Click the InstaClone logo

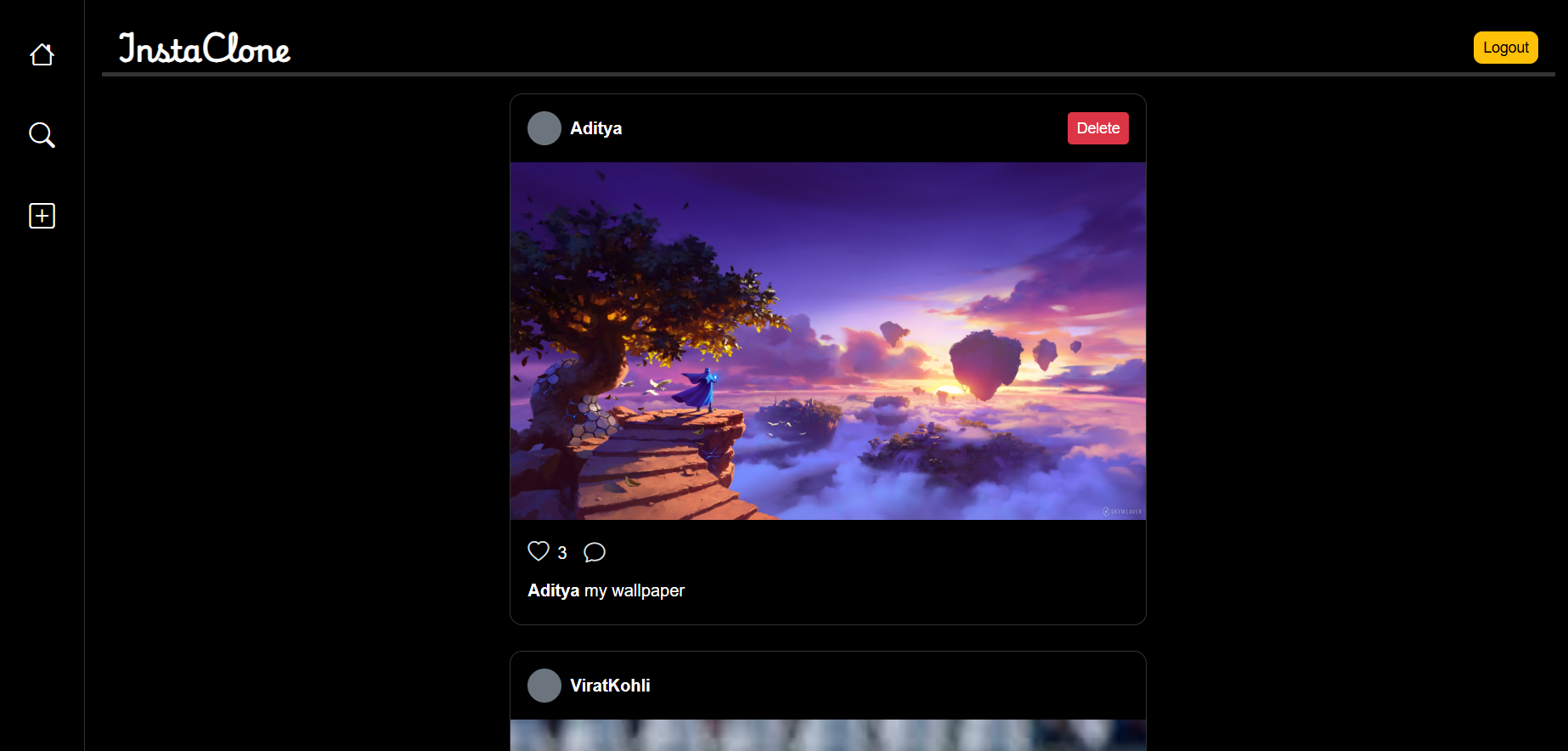204,48
